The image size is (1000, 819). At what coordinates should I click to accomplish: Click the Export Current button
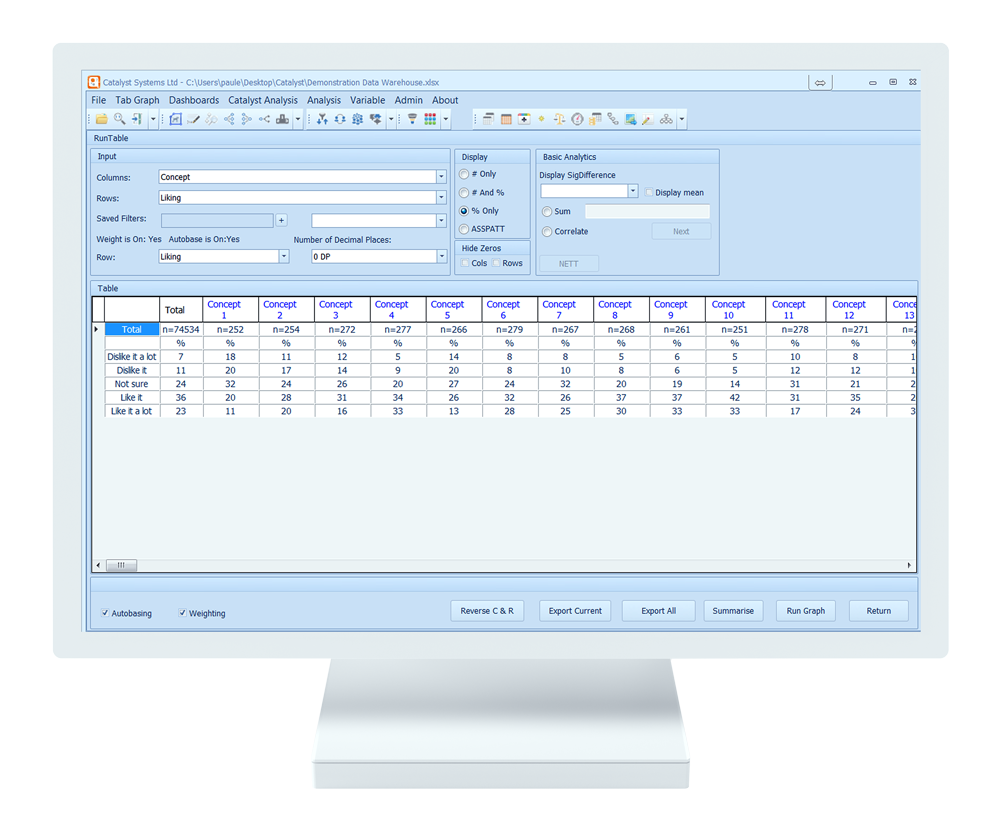[x=575, y=611]
